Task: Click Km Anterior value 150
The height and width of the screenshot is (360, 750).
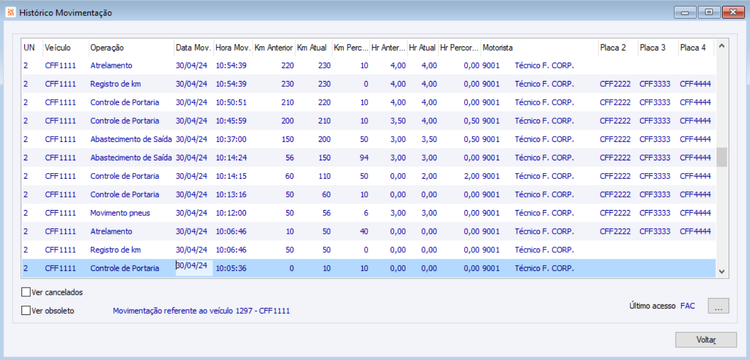Action: click(288, 139)
